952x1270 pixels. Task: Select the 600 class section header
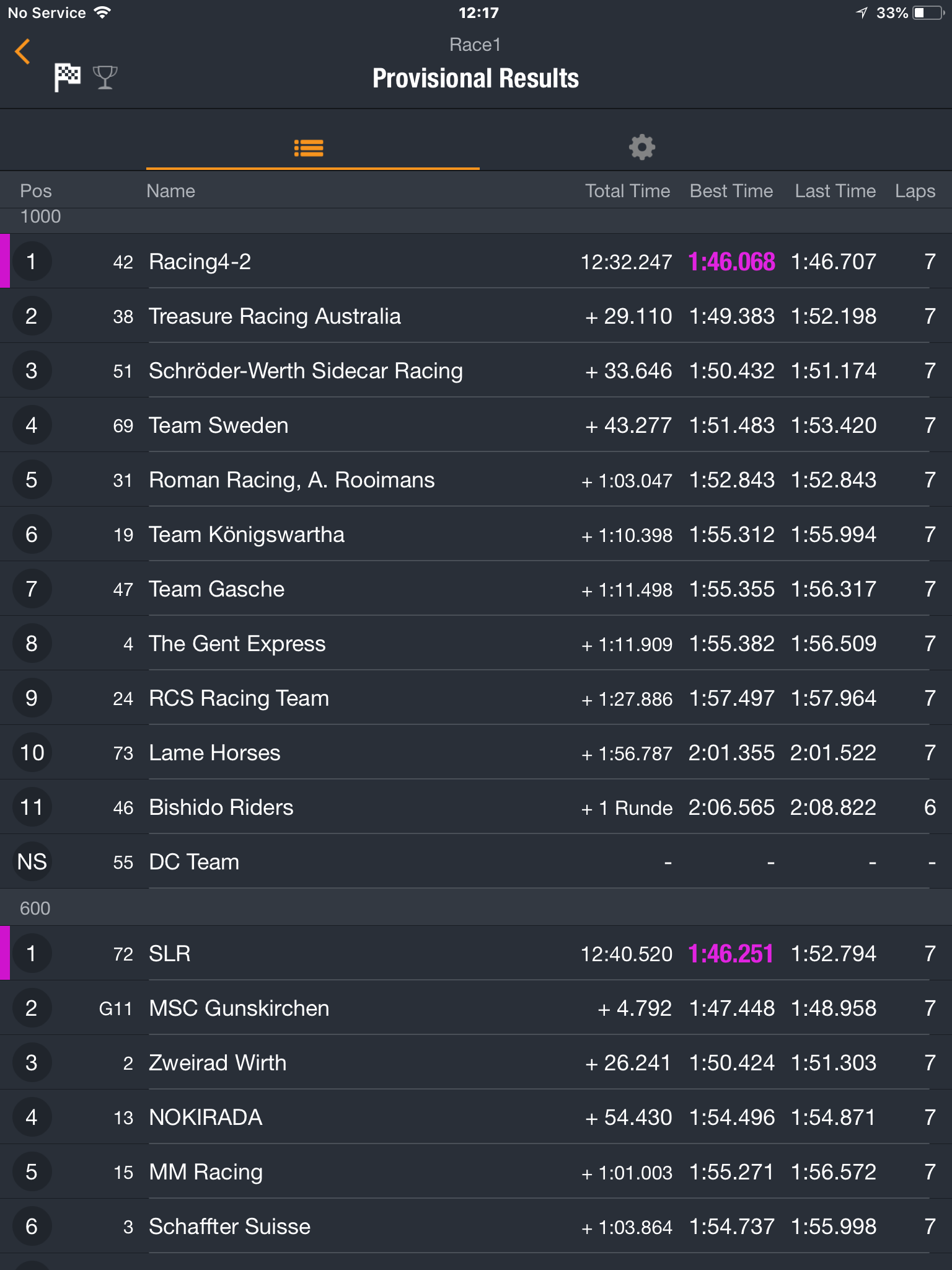tap(476, 908)
